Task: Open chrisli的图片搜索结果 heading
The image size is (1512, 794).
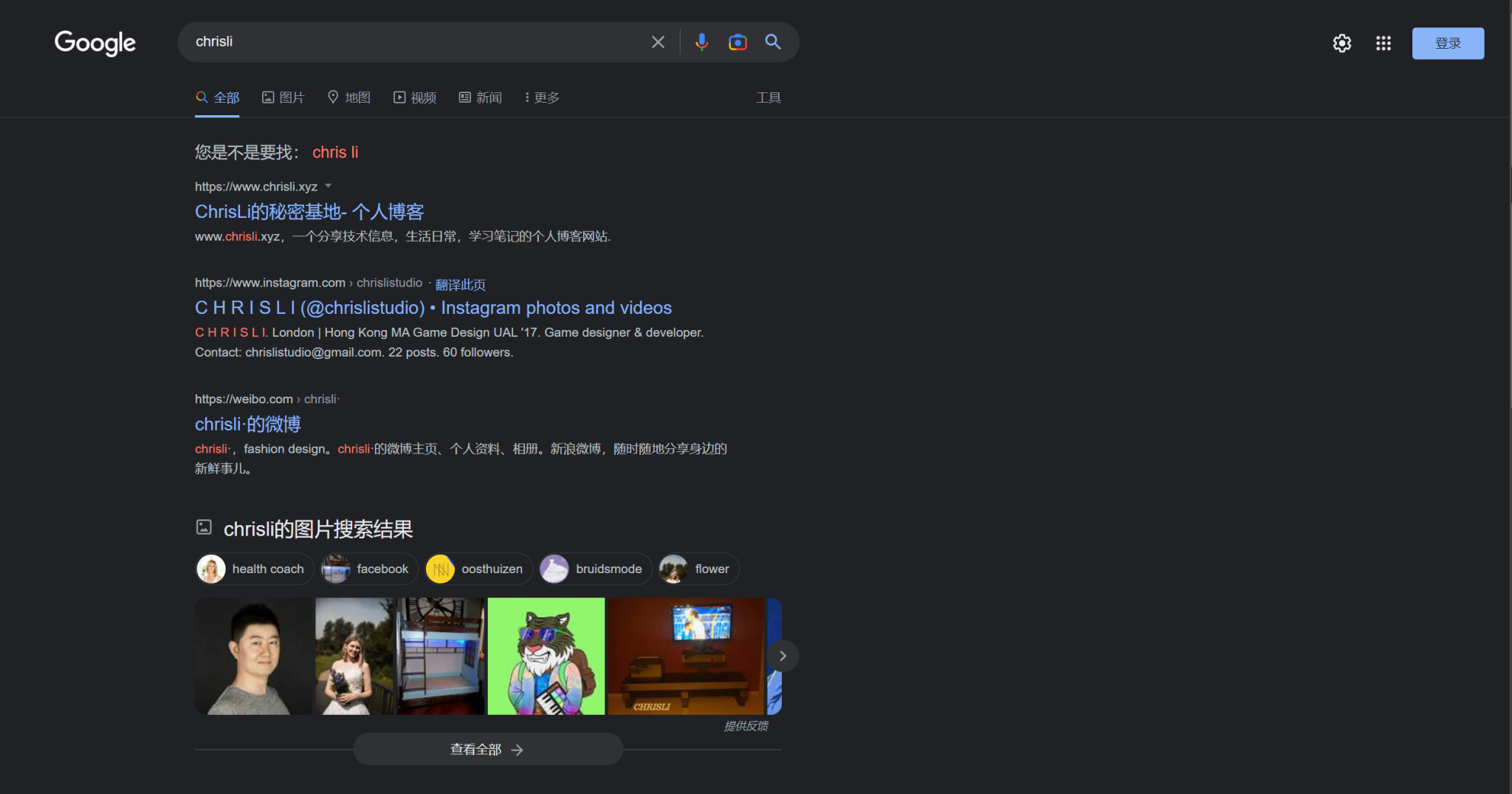Action: [x=318, y=529]
